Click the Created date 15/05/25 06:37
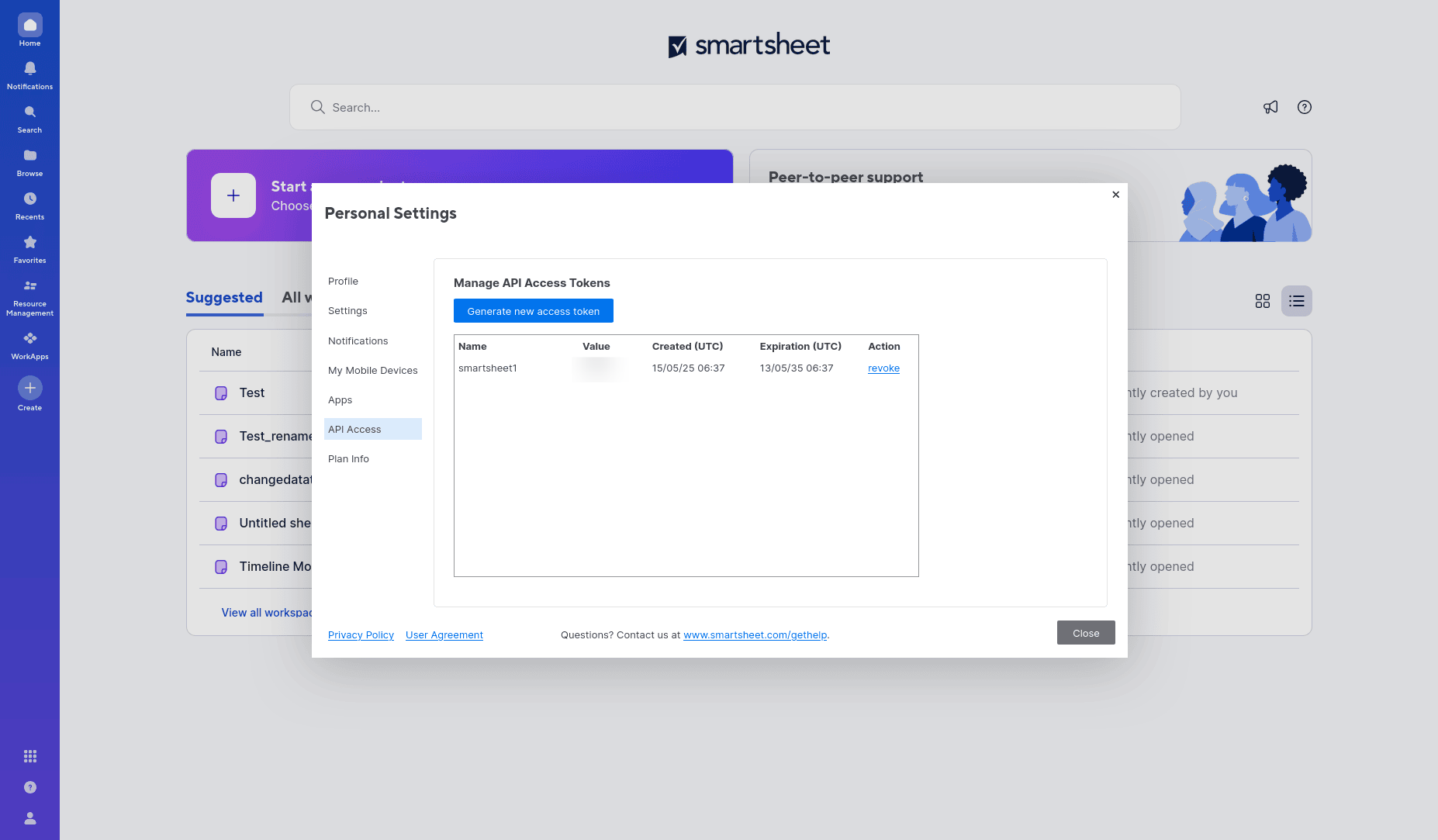The width and height of the screenshot is (1438, 840). pos(688,368)
